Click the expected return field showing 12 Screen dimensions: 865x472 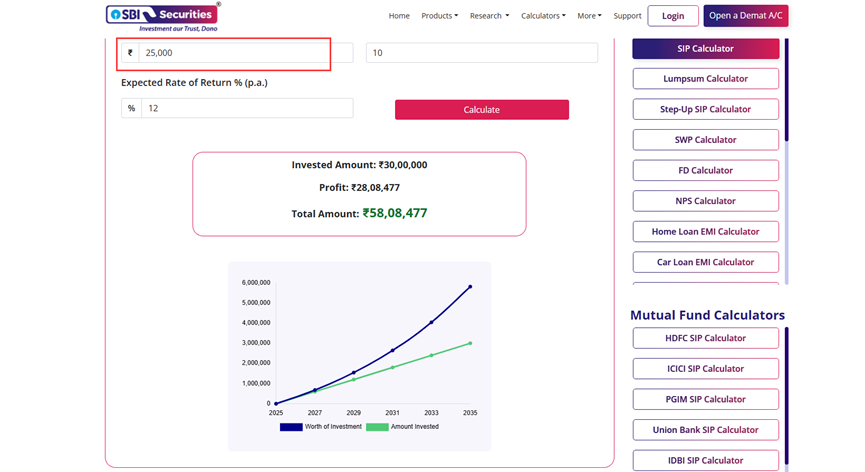click(x=247, y=109)
